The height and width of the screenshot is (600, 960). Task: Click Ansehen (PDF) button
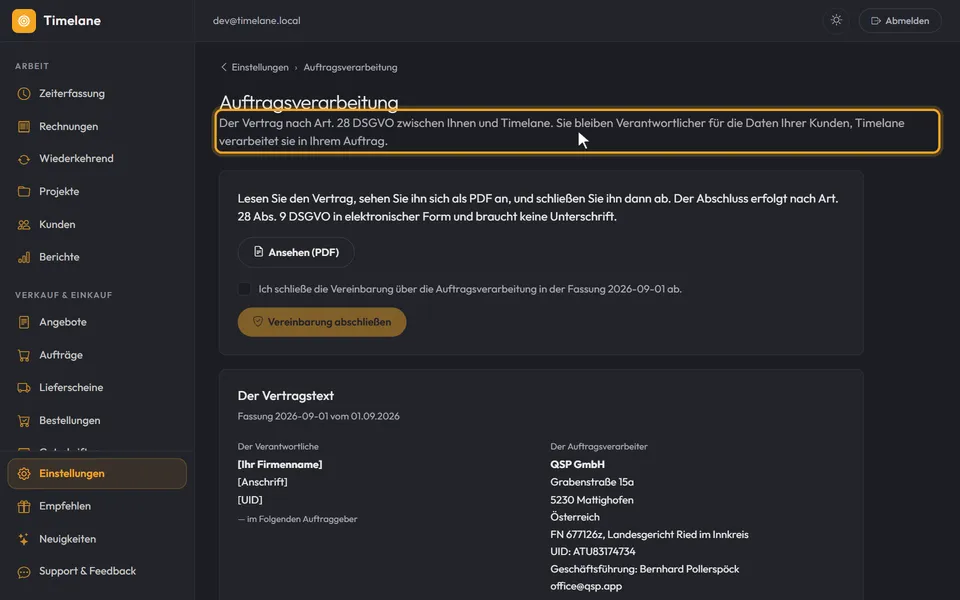click(296, 252)
